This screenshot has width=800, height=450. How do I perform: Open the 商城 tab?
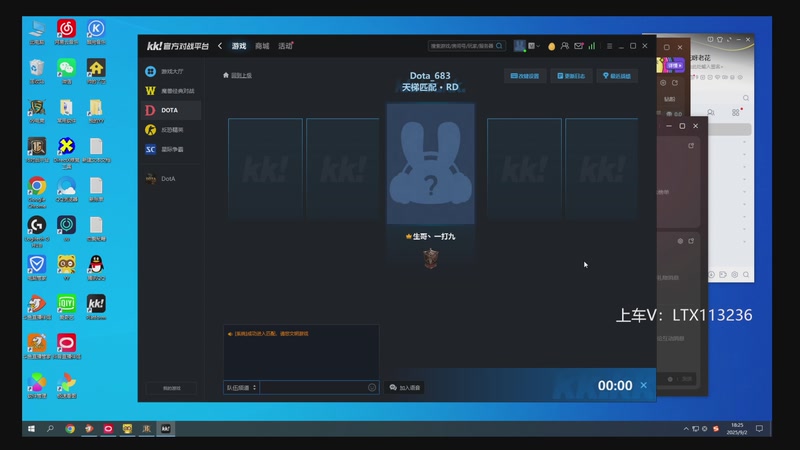click(x=262, y=46)
